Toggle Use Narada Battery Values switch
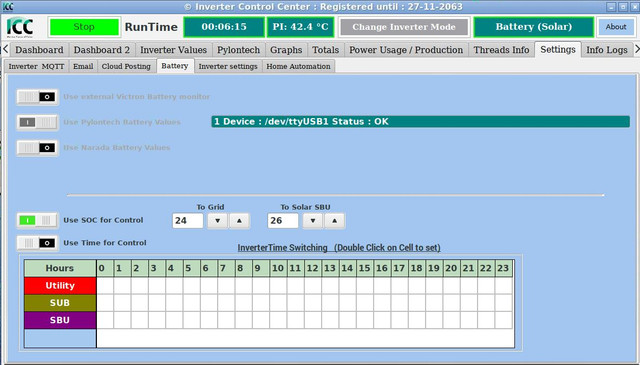The image size is (640, 365). click(37, 148)
